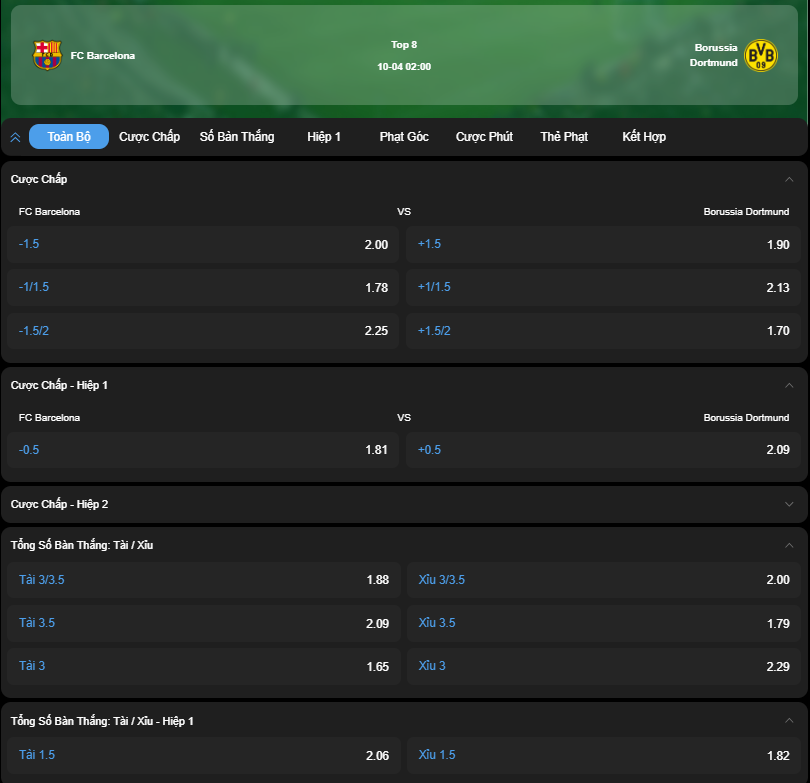Image resolution: width=810 pixels, height=783 pixels.
Task: Select first-half Xỉu 1.5 at 1.82
Action: click(x=604, y=755)
